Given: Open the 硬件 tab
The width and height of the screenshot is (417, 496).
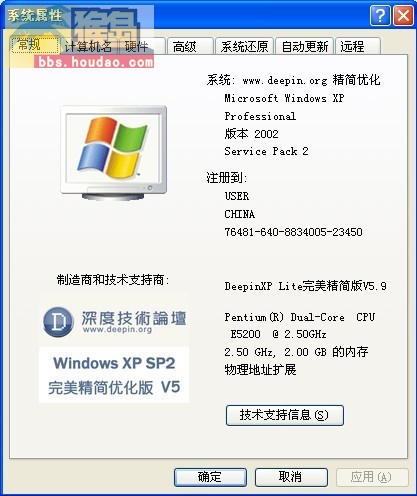Looking at the screenshot, I should [142, 47].
